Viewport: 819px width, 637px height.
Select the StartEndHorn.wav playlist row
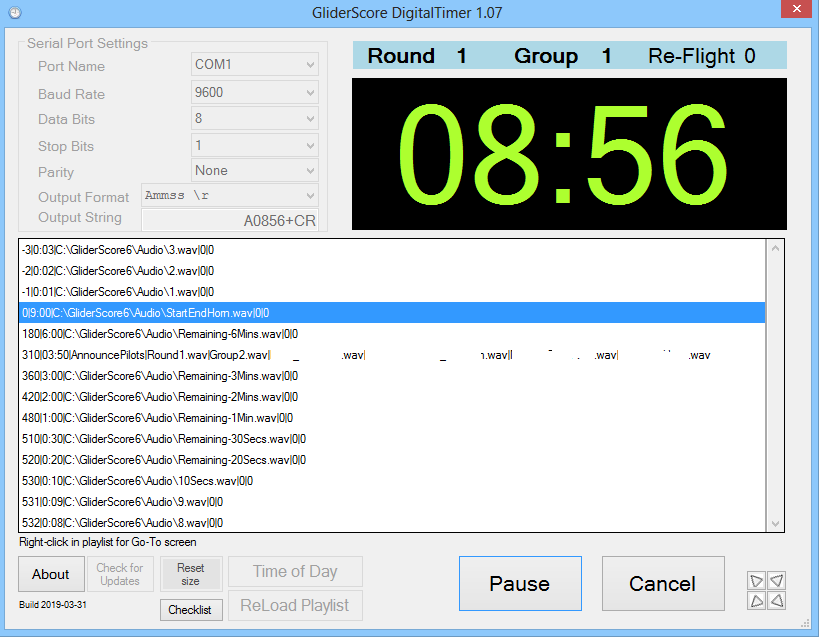coord(392,313)
